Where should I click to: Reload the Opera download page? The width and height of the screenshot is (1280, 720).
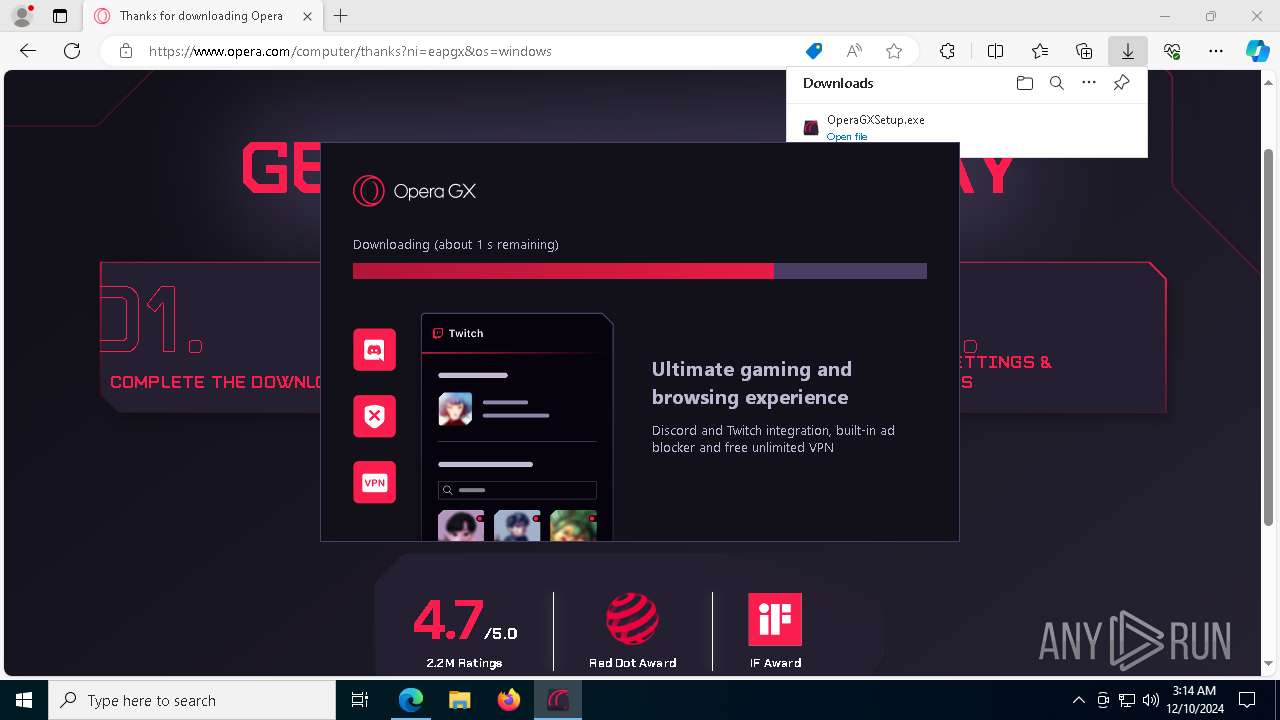[x=72, y=51]
